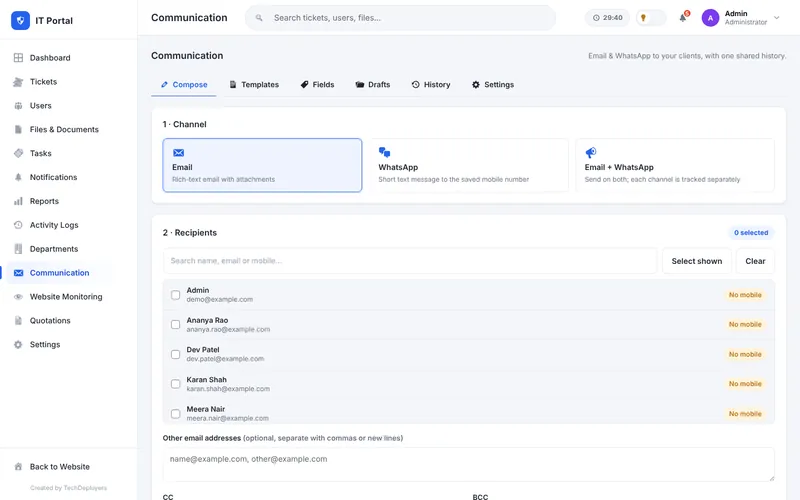
Task: Select the WhatsApp channel card
Action: 469,165
